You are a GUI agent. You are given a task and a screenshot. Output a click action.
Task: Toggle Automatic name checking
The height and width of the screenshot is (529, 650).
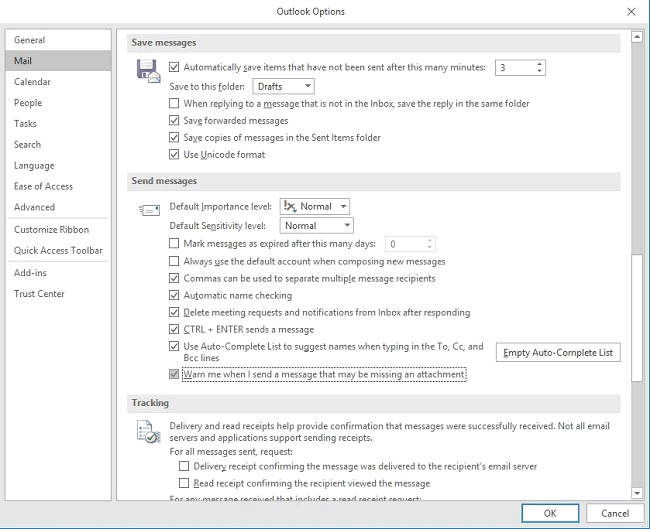tap(174, 295)
